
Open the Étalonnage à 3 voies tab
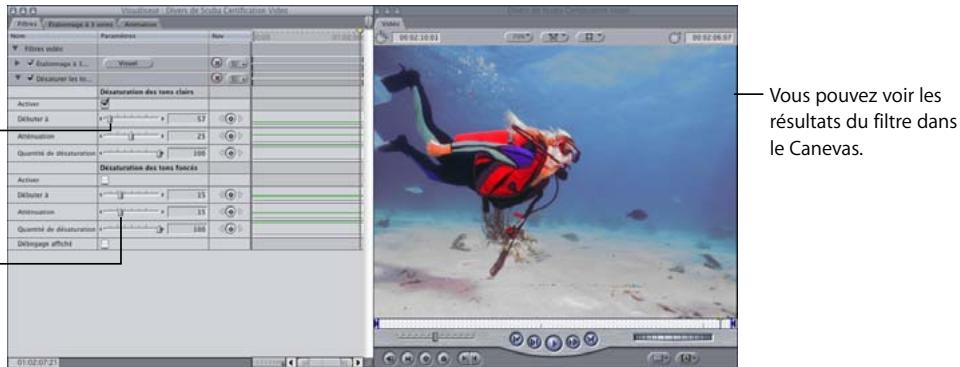pos(80,24)
